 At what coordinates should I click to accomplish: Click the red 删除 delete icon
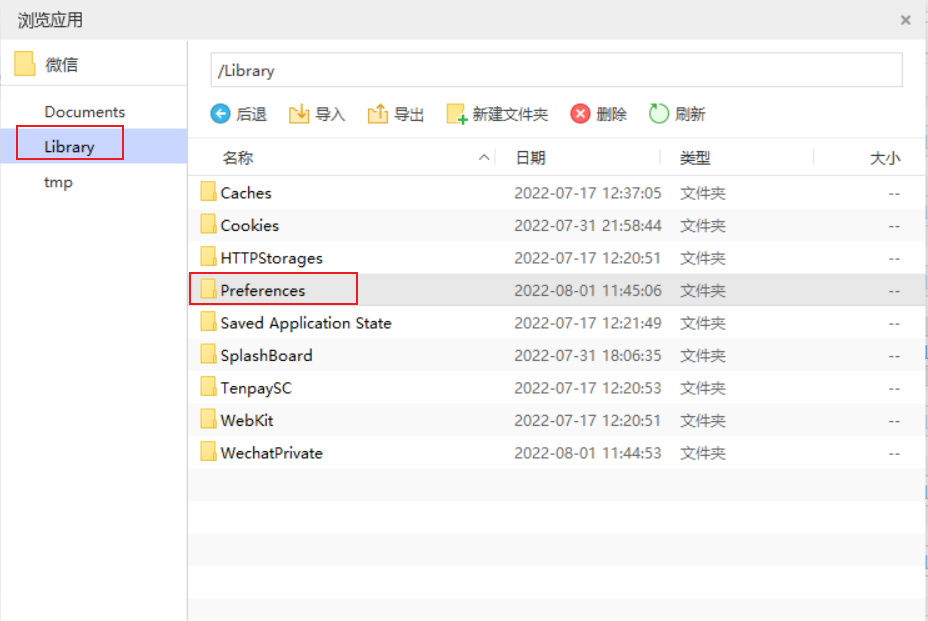[x=581, y=113]
